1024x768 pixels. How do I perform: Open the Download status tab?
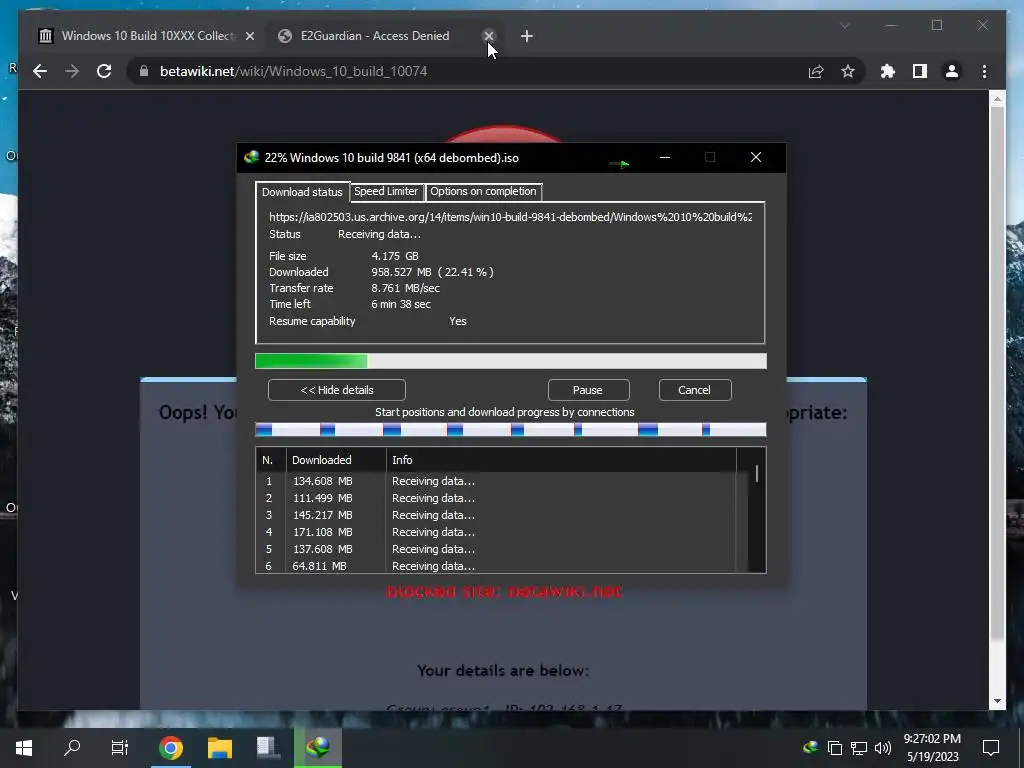[302, 192]
